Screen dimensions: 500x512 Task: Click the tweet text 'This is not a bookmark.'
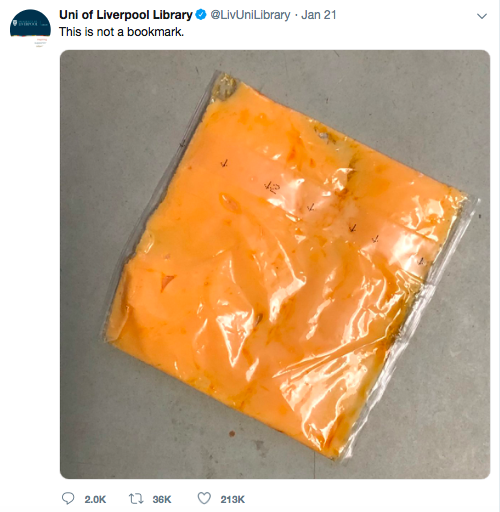121,32
